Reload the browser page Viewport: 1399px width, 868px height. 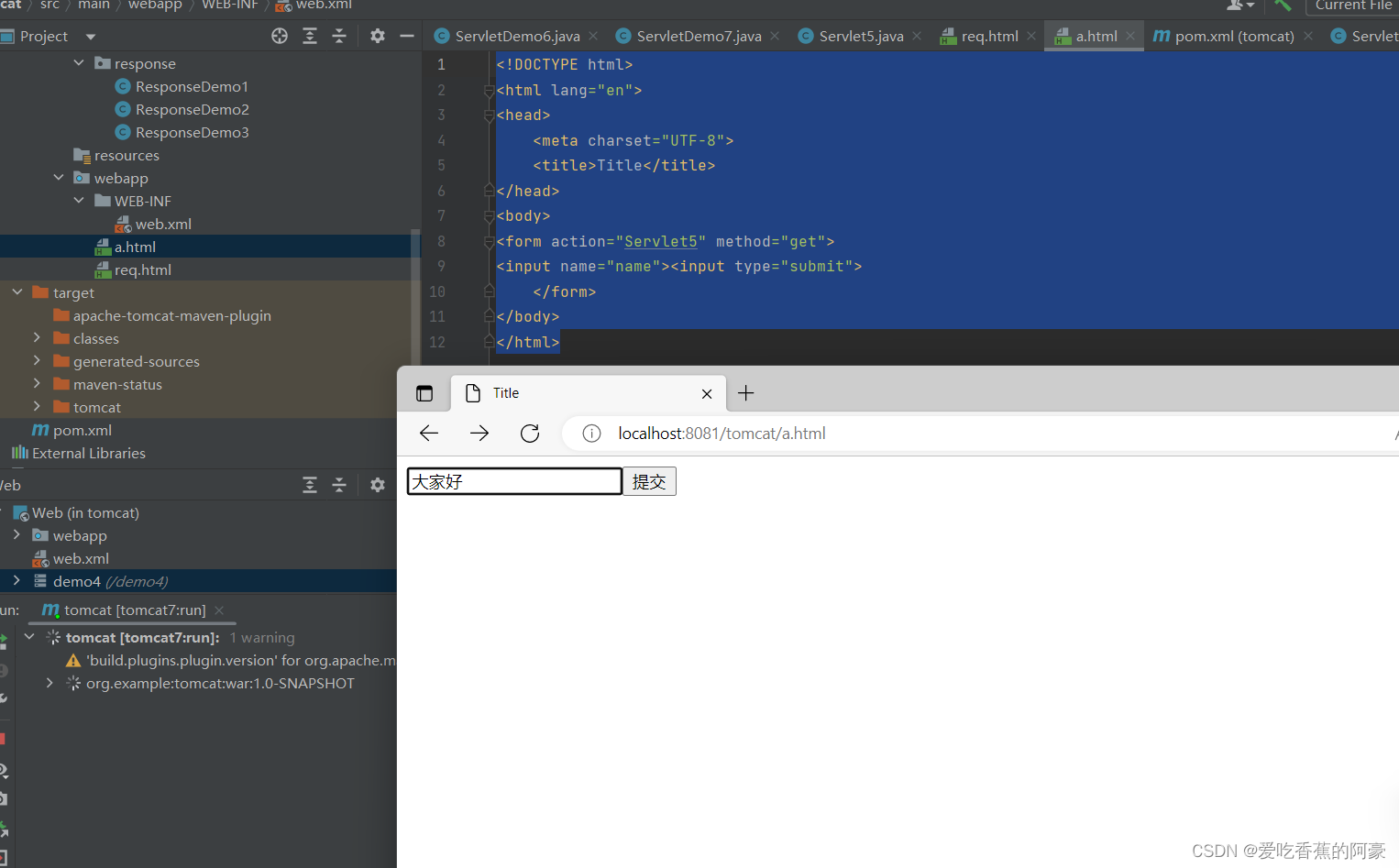click(x=530, y=434)
